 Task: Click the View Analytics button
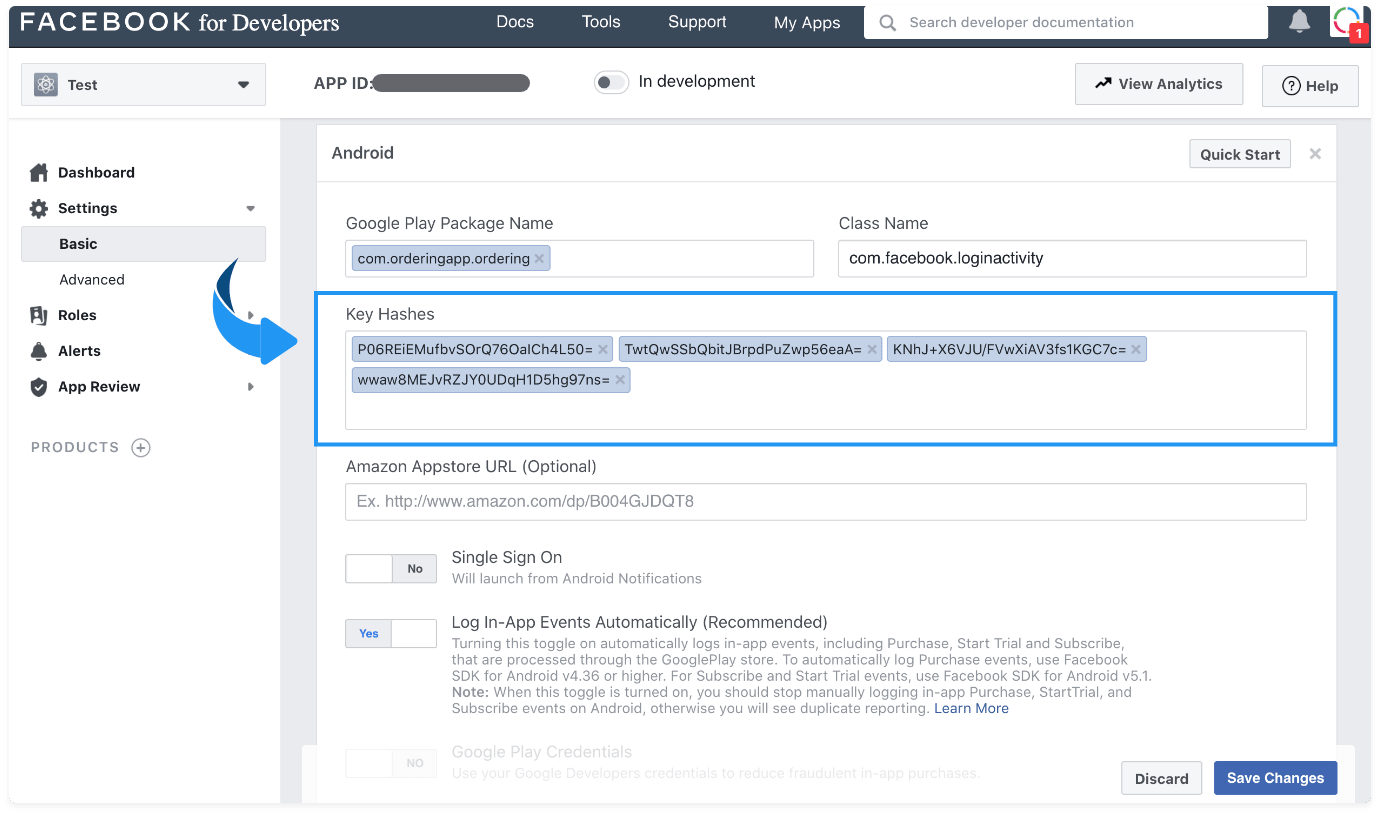tap(1158, 84)
